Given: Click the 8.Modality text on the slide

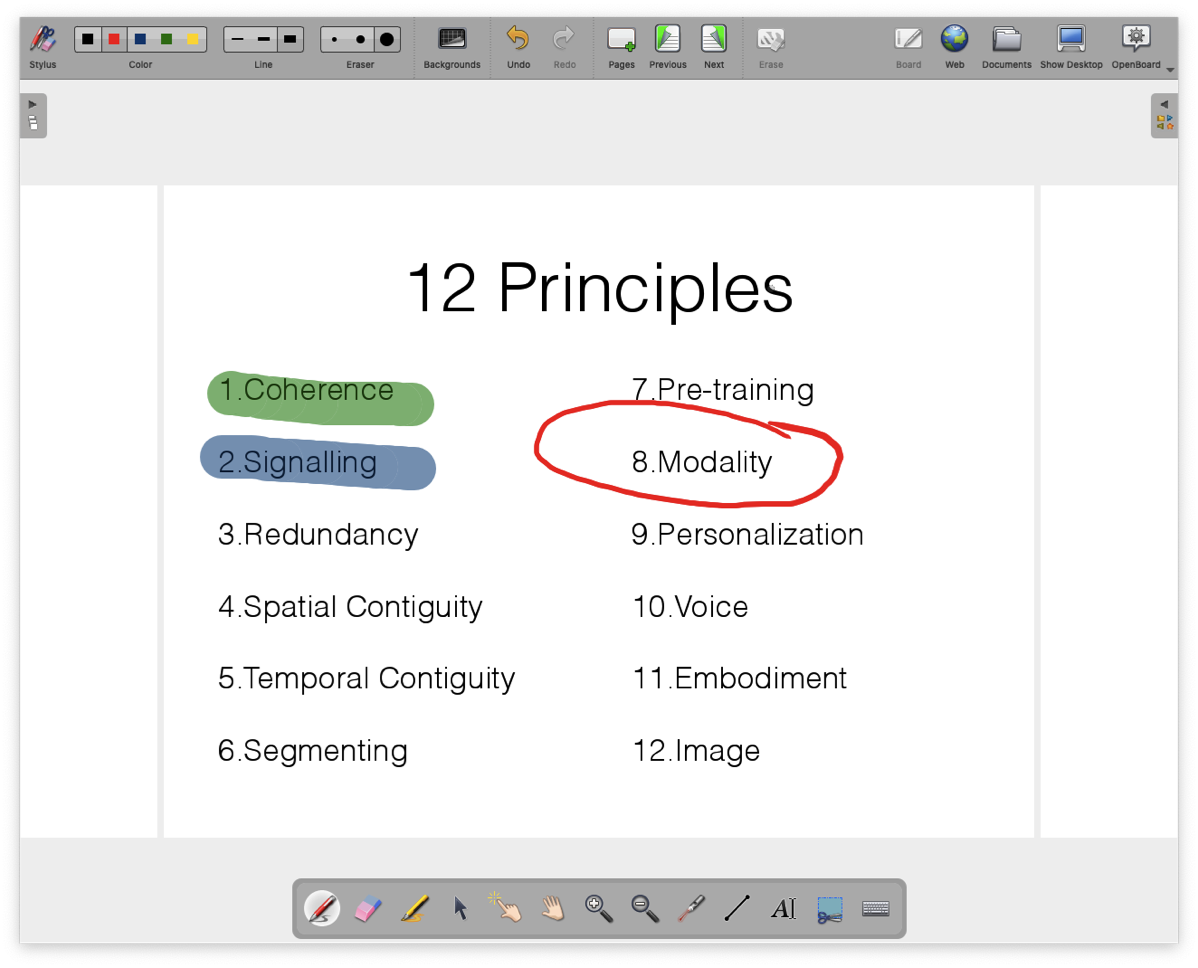Looking at the screenshot, I should pyautogui.click(x=702, y=462).
